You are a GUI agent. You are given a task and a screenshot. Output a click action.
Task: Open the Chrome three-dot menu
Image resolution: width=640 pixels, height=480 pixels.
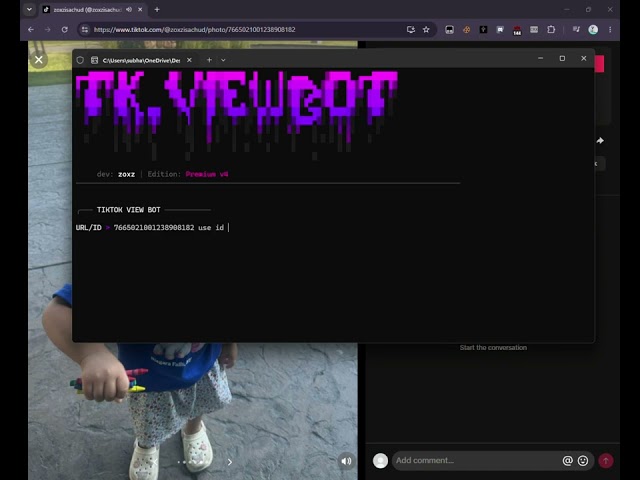click(x=610, y=29)
